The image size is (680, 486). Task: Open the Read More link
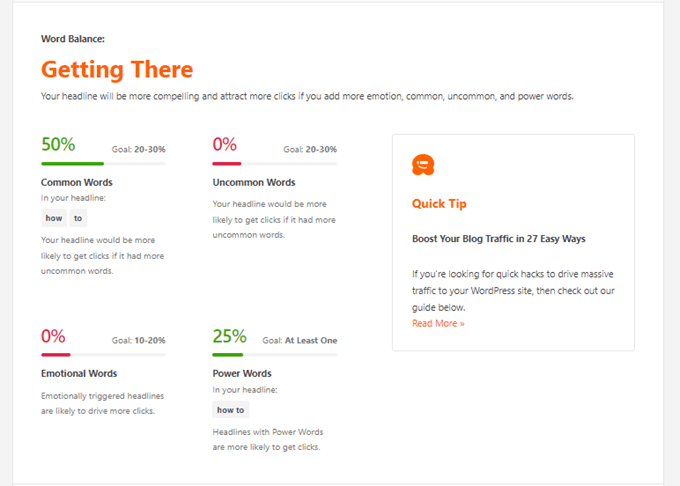pos(438,323)
